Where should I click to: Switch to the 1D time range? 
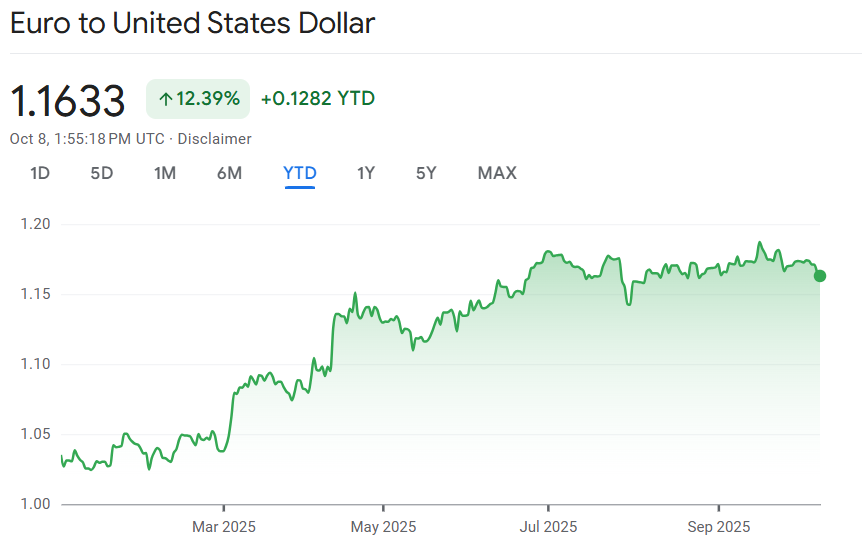click(x=40, y=173)
